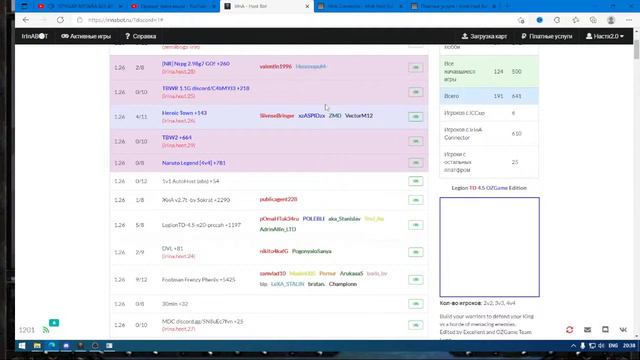Click the Legion TD 4.5 OZGame Edition title
This screenshot has height=360, width=640.
pyautogui.click(x=489, y=188)
